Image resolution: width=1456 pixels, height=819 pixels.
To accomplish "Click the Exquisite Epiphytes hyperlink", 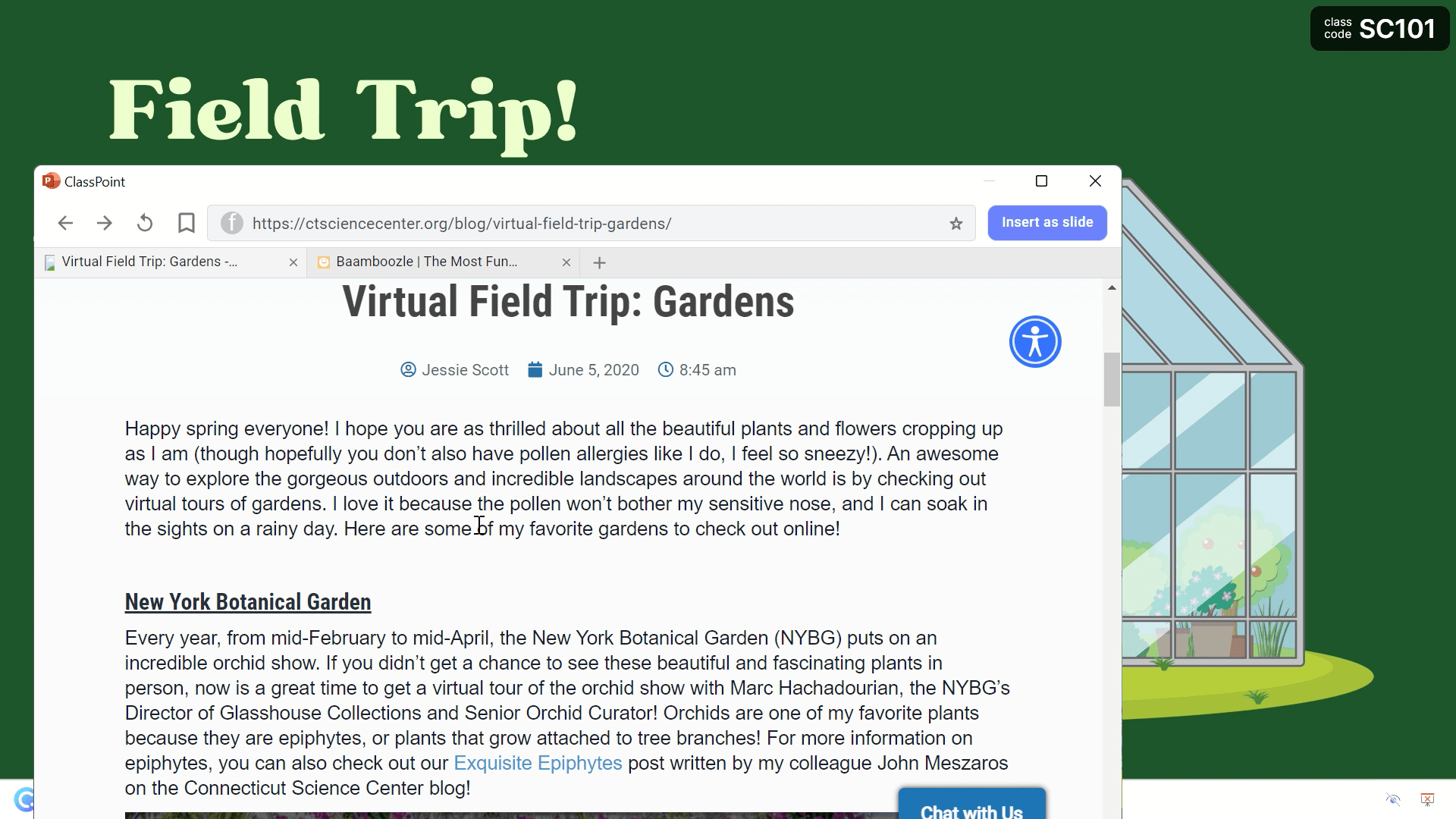I will click(x=537, y=763).
